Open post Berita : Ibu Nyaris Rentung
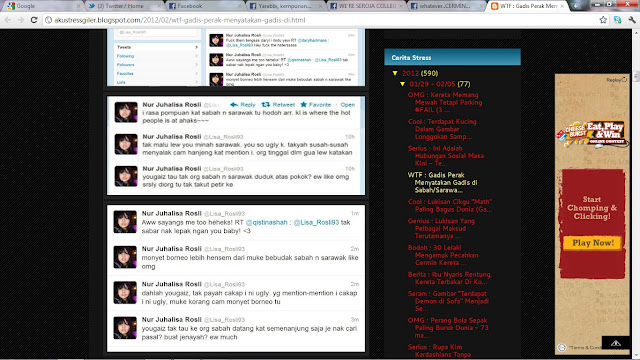 (x=450, y=278)
